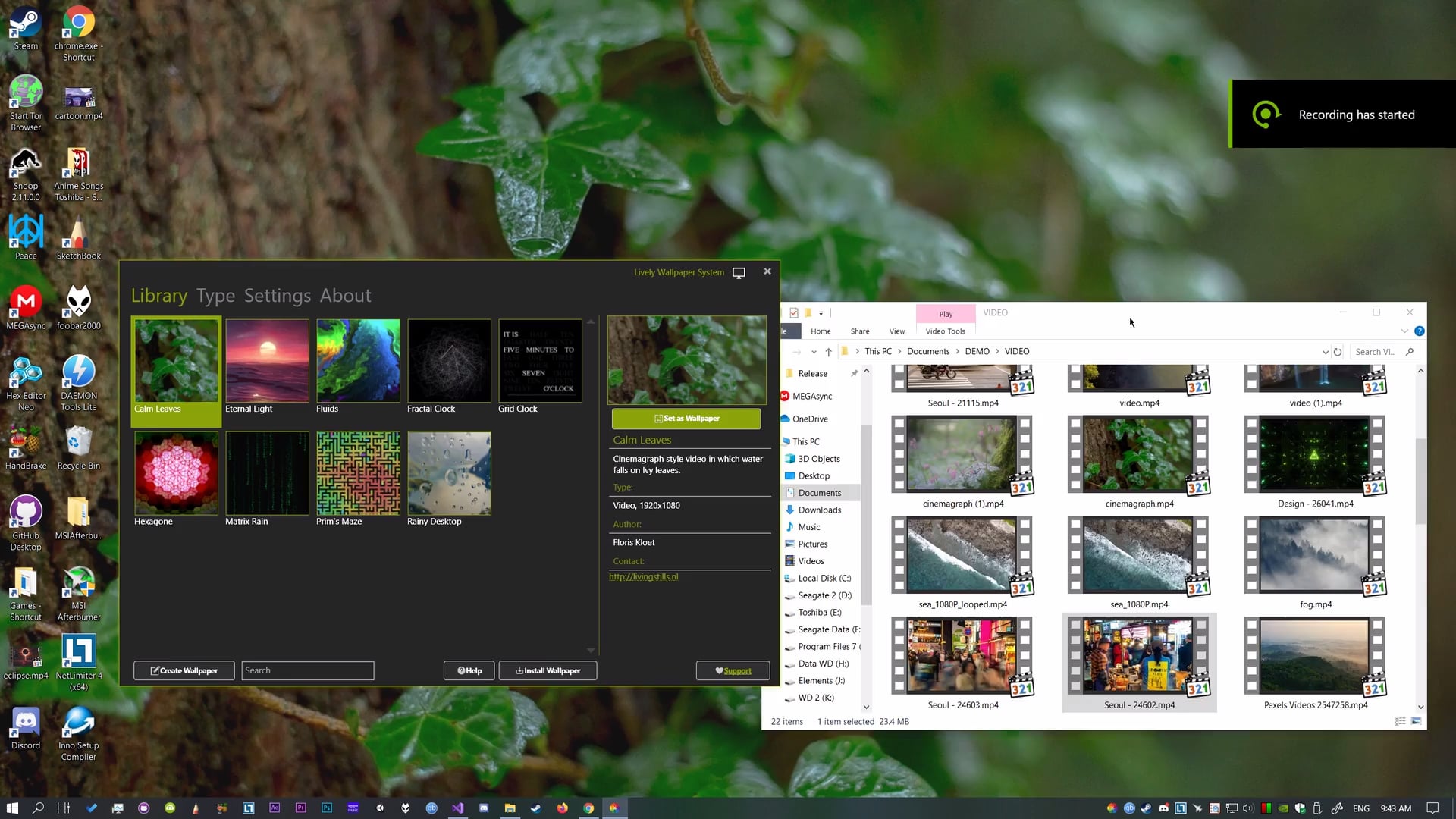
Task: Click the Explorer up-folder arrow
Action: coord(829,352)
